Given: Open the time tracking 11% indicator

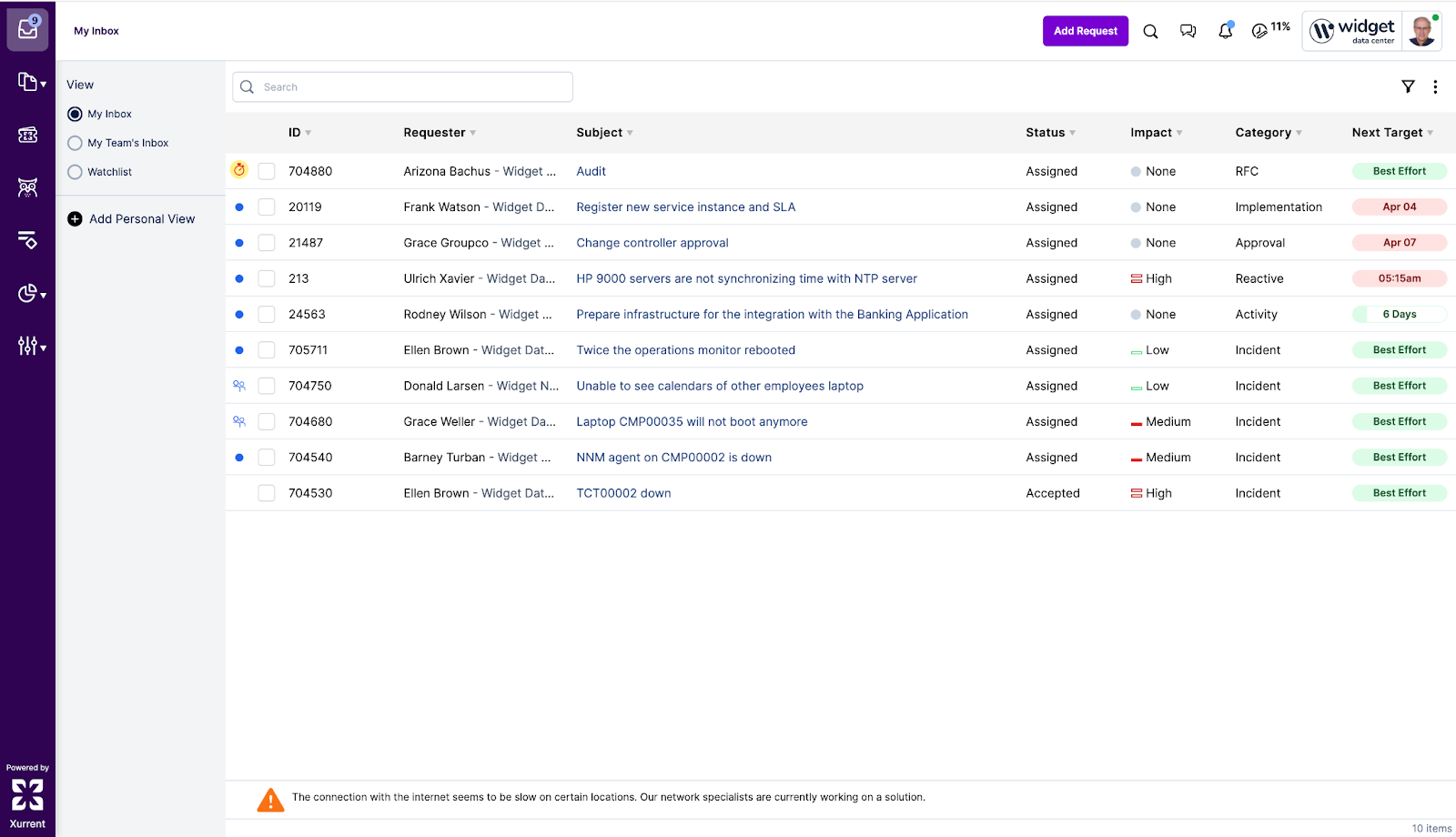Looking at the screenshot, I should [1269, 30].
